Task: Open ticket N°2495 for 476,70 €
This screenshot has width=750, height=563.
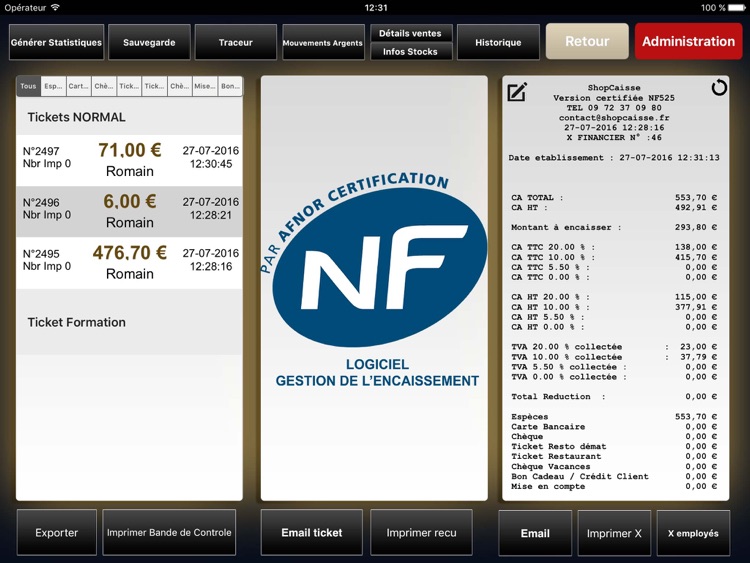Action: [129, 263]
